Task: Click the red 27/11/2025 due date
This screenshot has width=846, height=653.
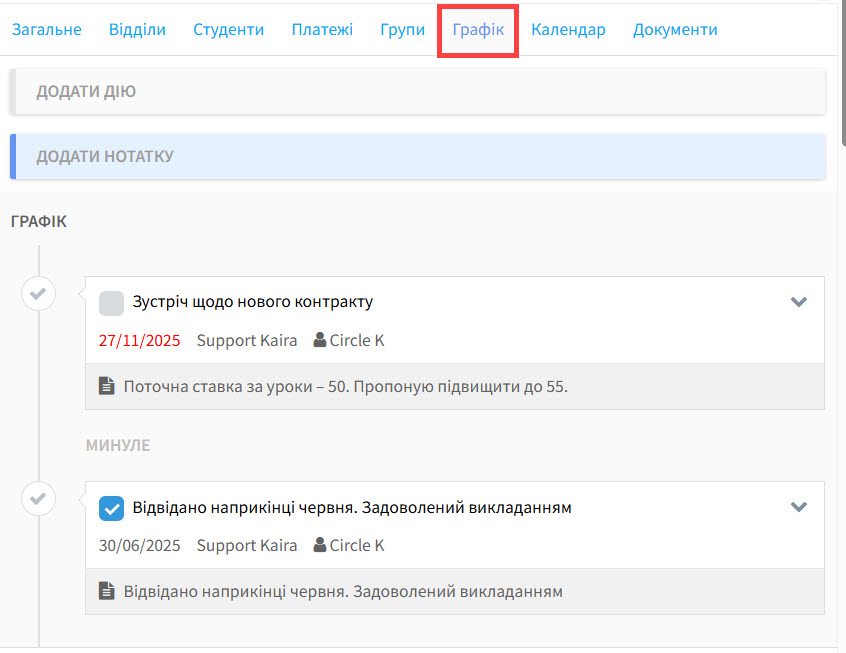Action: (x=139, y=340)
